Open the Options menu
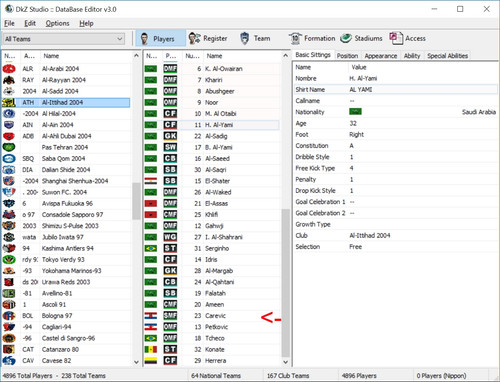This screenshot has width=500, height=382. 57,23
